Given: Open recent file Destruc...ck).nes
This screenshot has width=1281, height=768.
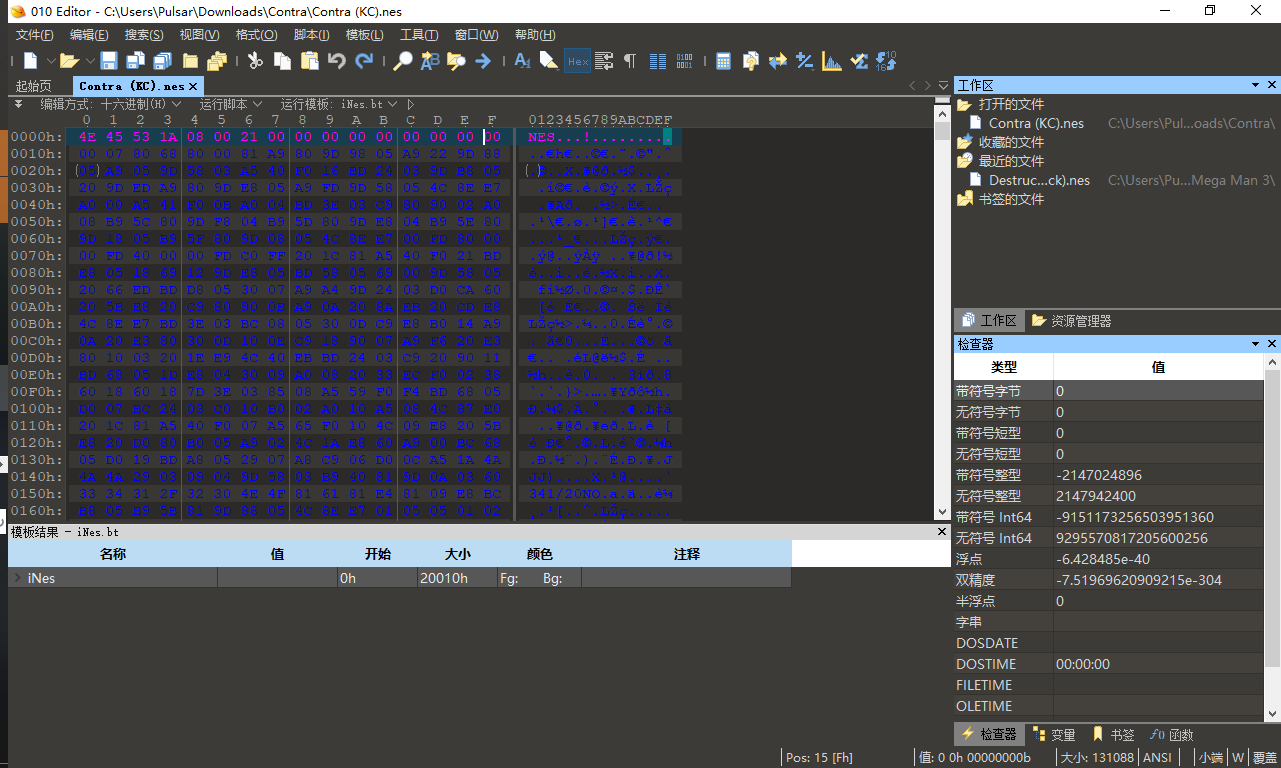Looking at the screenshot, I should tap(1039, 180).
